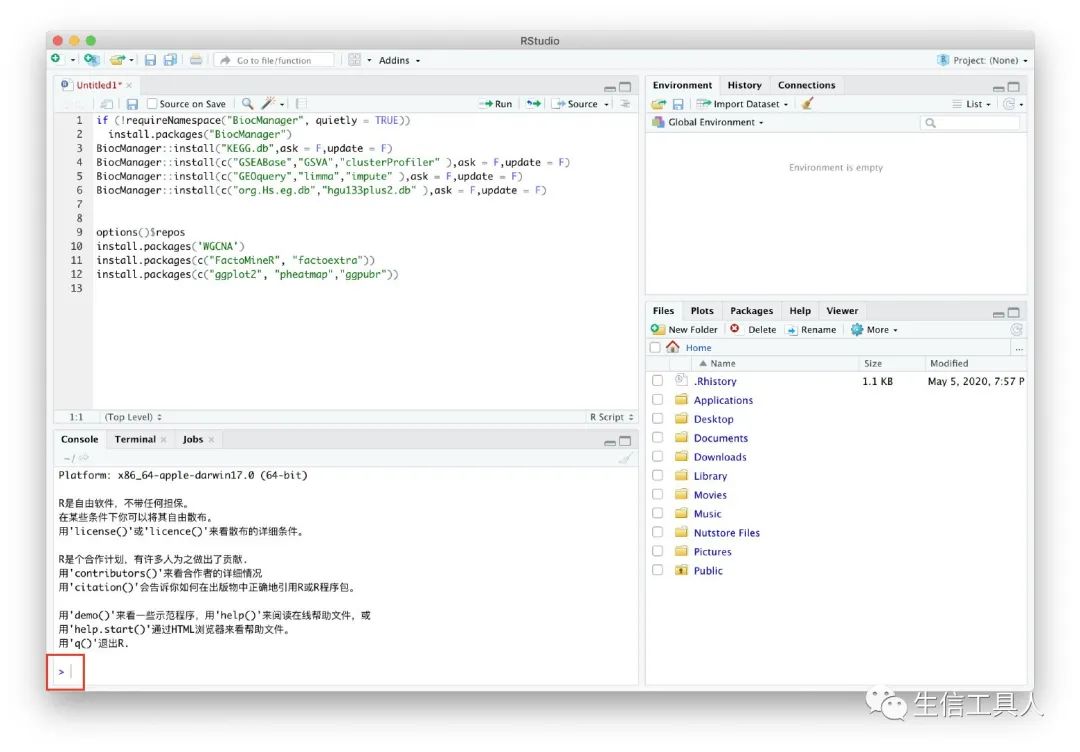Click the Load Workspace icon in Environment pane
This screenshot has width=1080, height=752.
coord(659,104)
